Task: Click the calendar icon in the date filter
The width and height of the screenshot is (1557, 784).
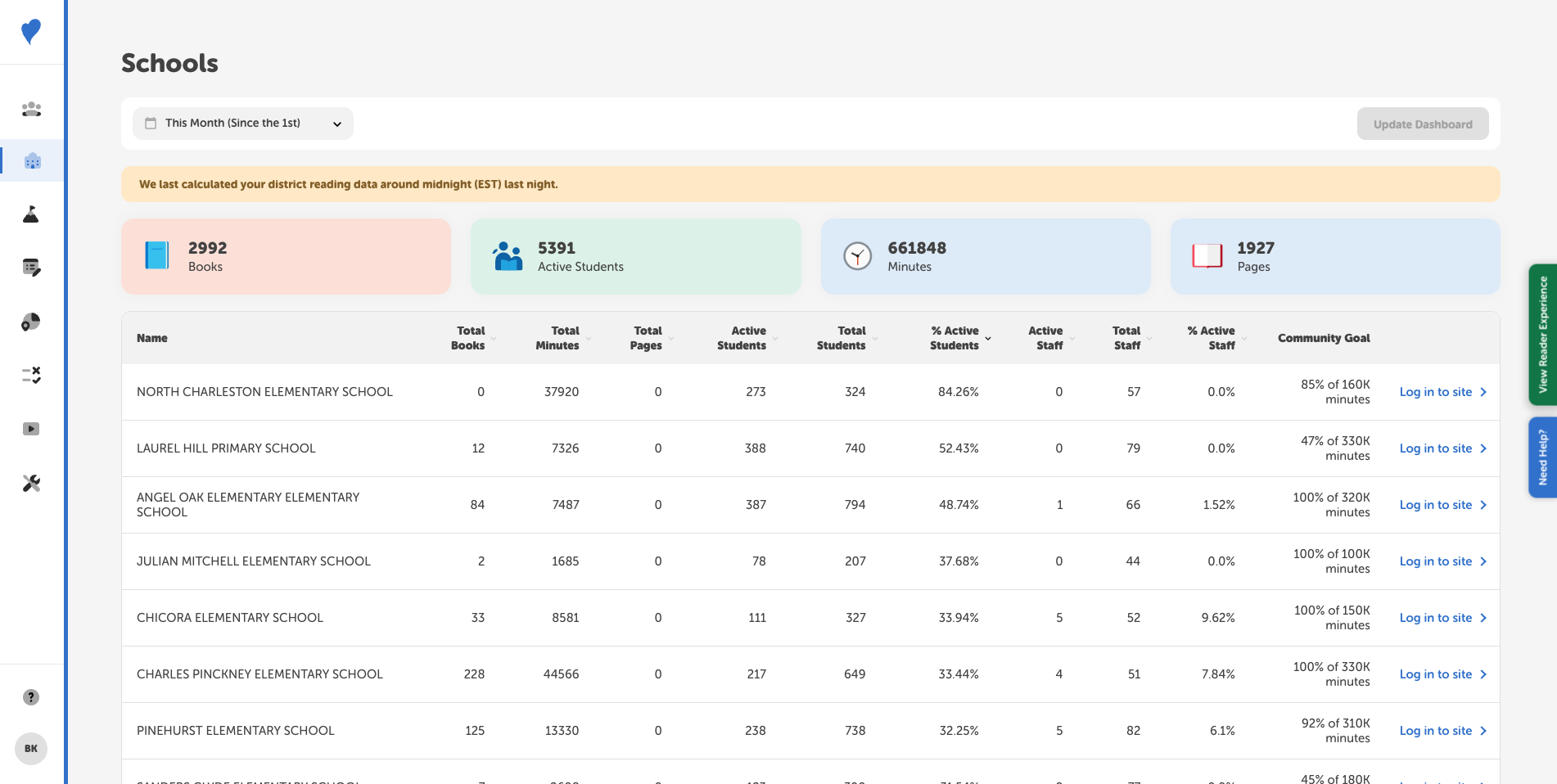Action: (151, 123)
